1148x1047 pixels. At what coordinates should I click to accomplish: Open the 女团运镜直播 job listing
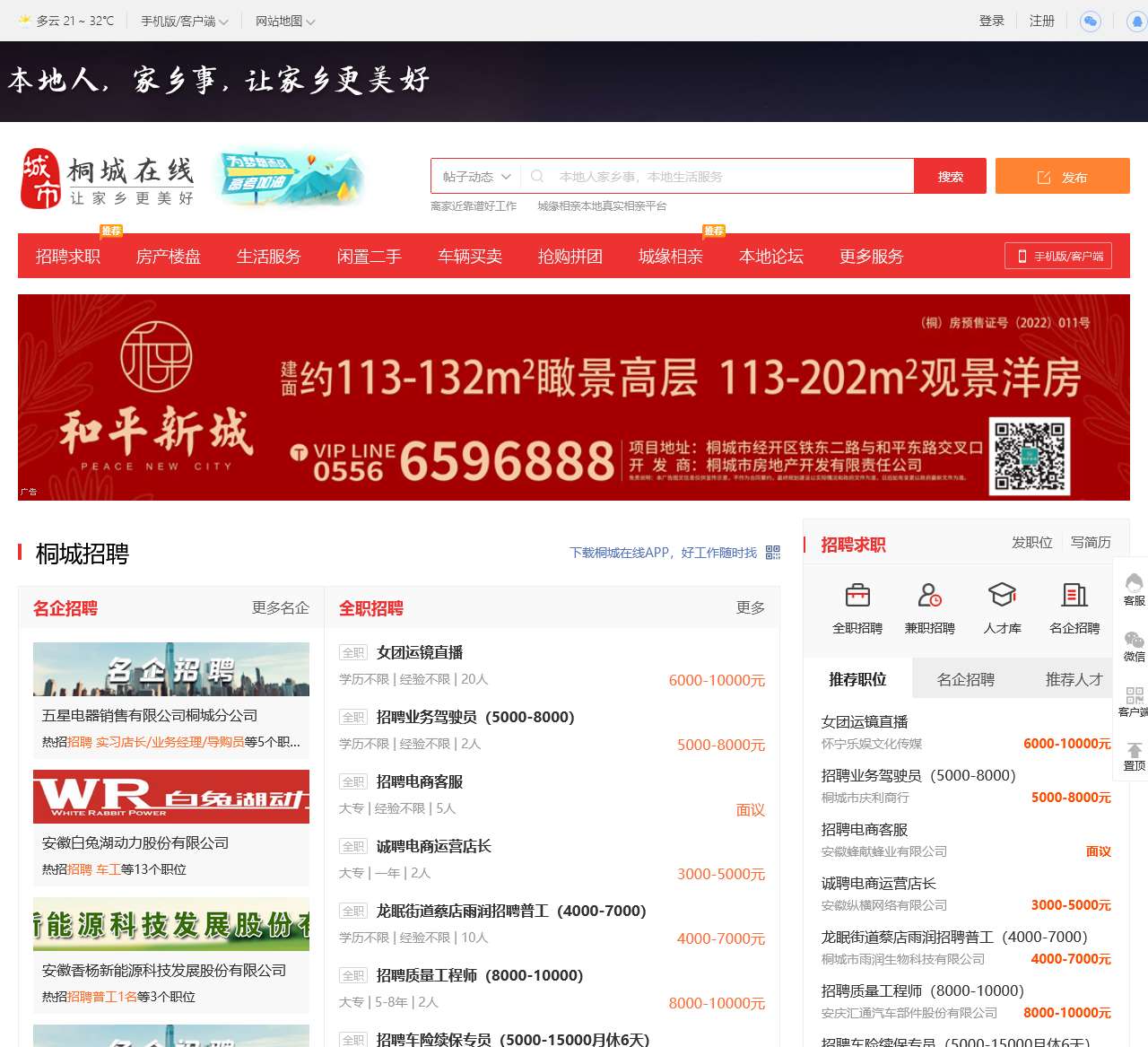[420, 652]
